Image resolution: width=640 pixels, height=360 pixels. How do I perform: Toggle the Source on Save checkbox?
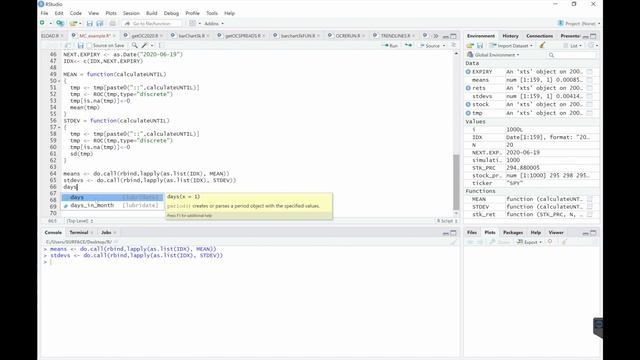89,46
